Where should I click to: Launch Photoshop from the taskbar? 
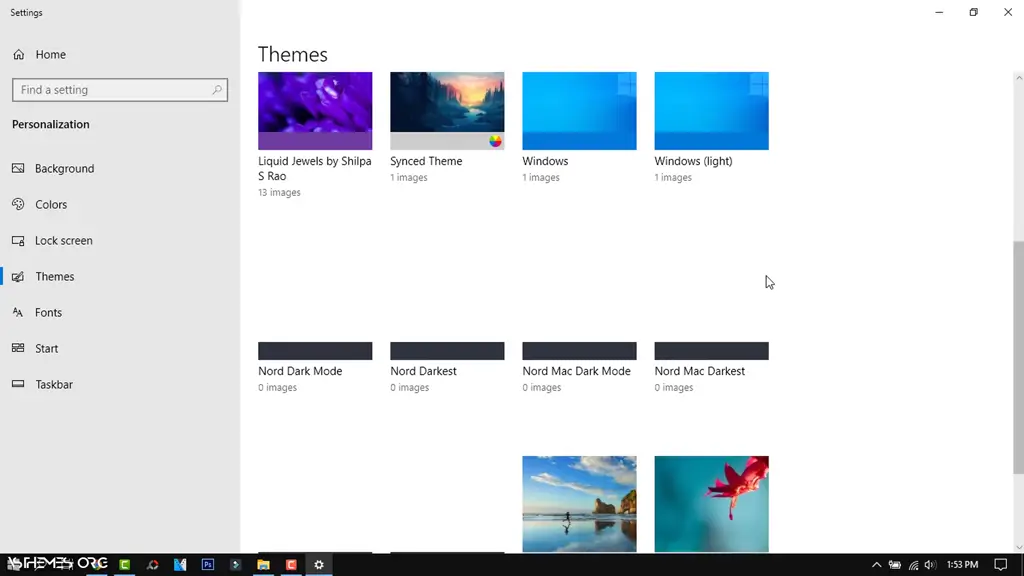207,564
